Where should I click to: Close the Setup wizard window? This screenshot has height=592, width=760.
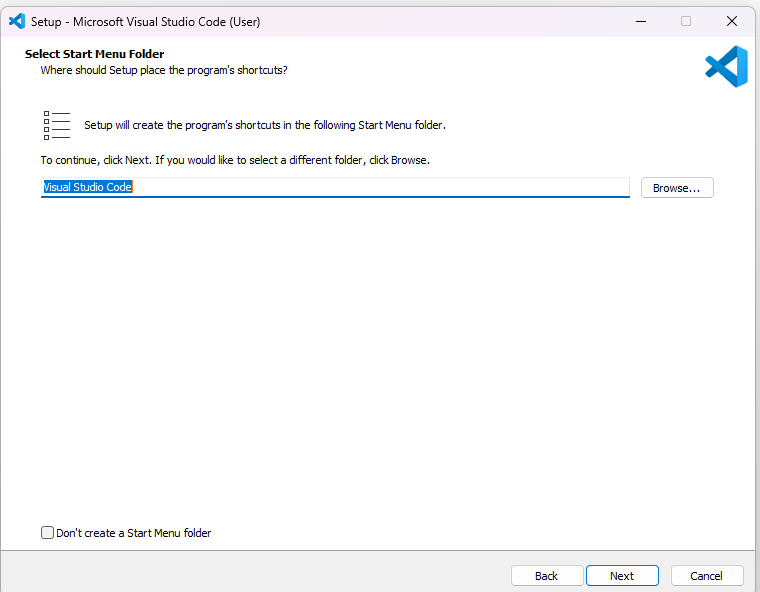(x=732, y=21)
